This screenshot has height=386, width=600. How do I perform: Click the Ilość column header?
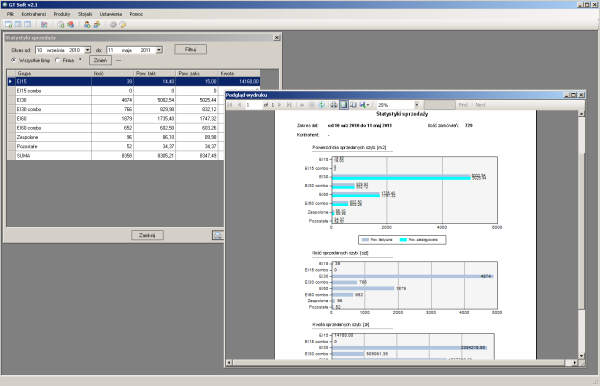point(112,73)
